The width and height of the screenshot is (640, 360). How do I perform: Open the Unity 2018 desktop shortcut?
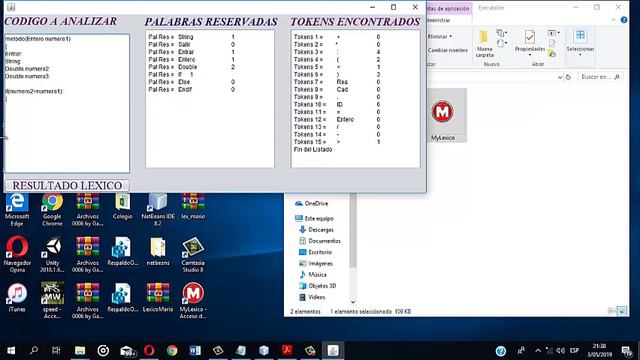52,255
